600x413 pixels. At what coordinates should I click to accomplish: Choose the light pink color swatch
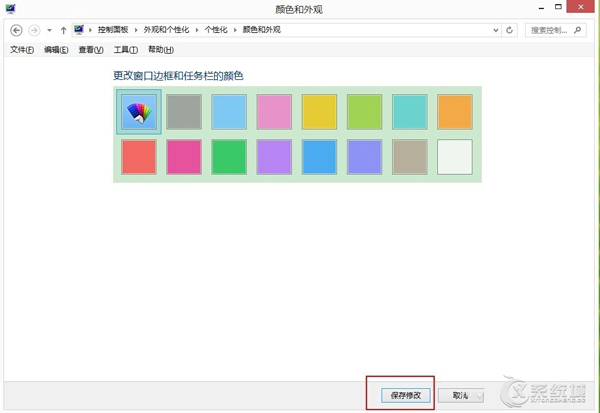point(274,112)
